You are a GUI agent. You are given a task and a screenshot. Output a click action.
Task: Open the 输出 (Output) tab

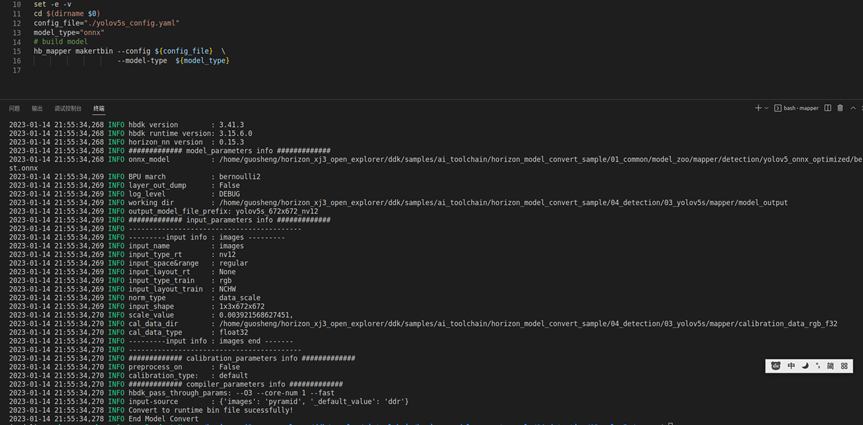pyautogui.click(x=37, y=108)
